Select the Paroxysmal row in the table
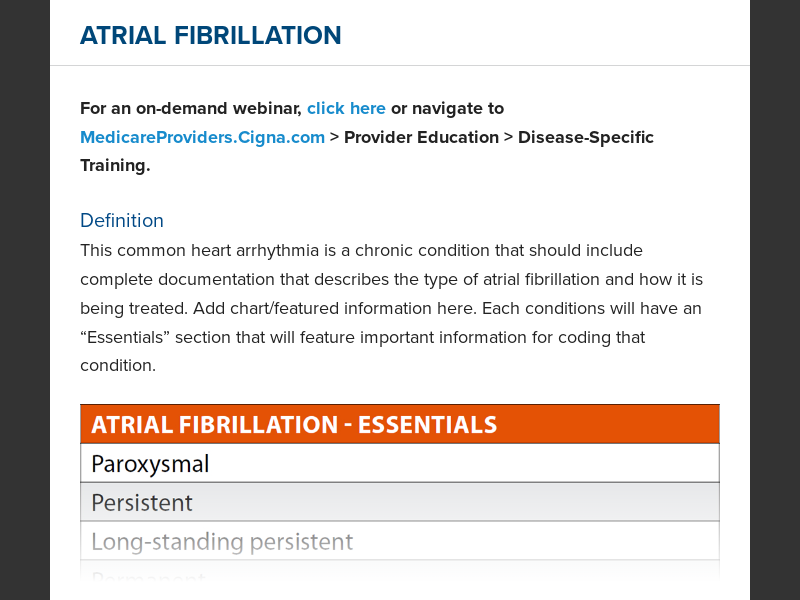The width and height of the screenshot is (800, 600). [x=399, y=463]
